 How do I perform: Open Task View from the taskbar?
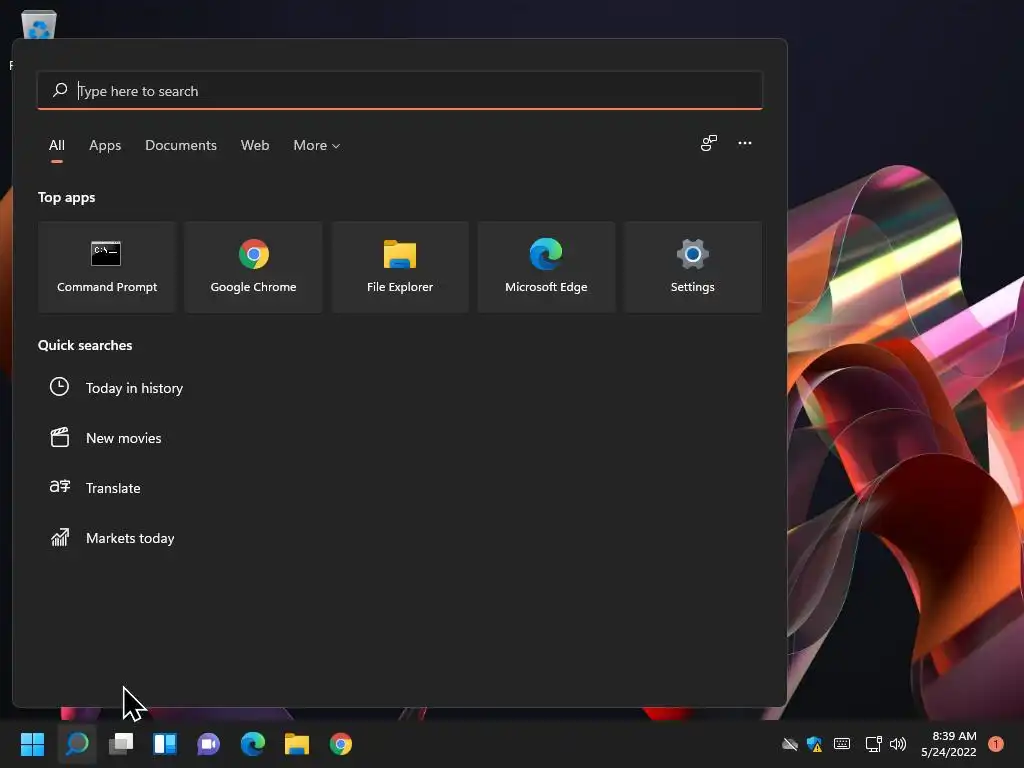[x=121, y=744]
